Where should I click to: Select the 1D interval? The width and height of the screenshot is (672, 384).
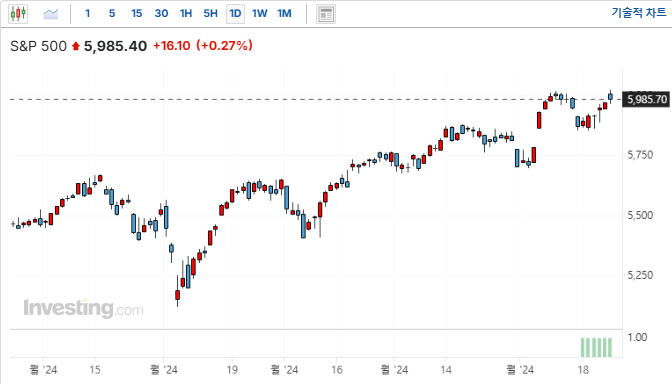(235, 14)
